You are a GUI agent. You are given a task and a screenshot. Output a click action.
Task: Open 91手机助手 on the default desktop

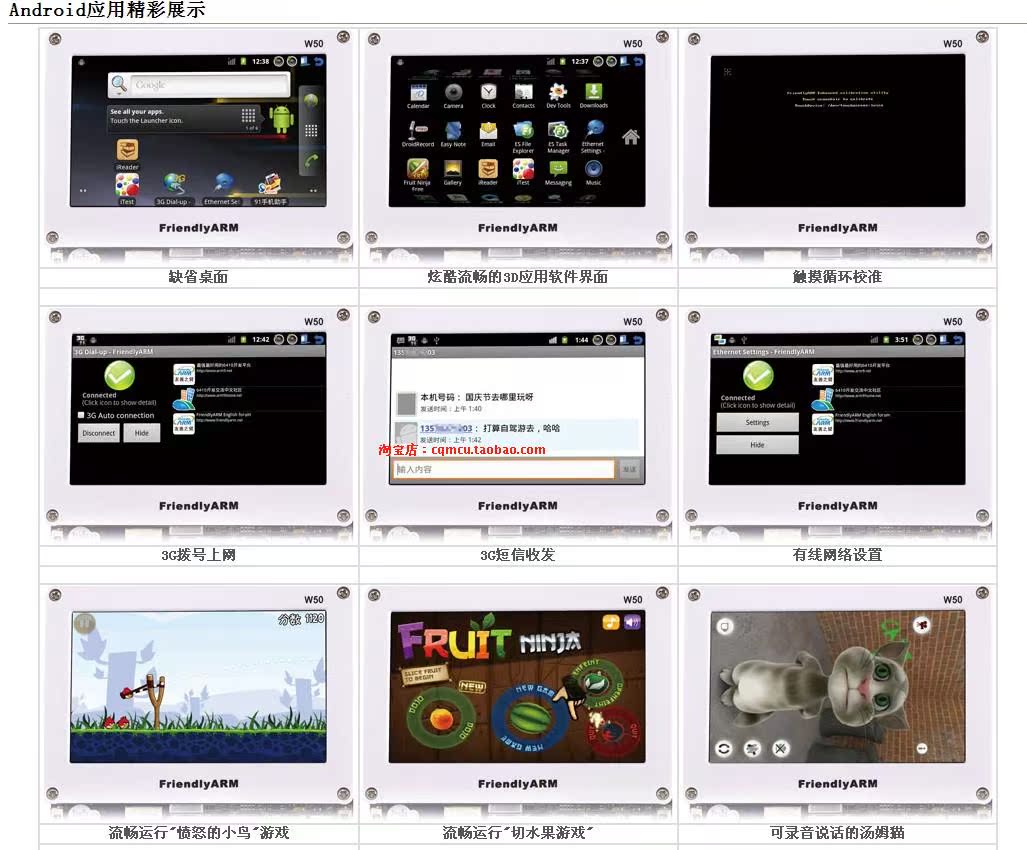point(270,189)
